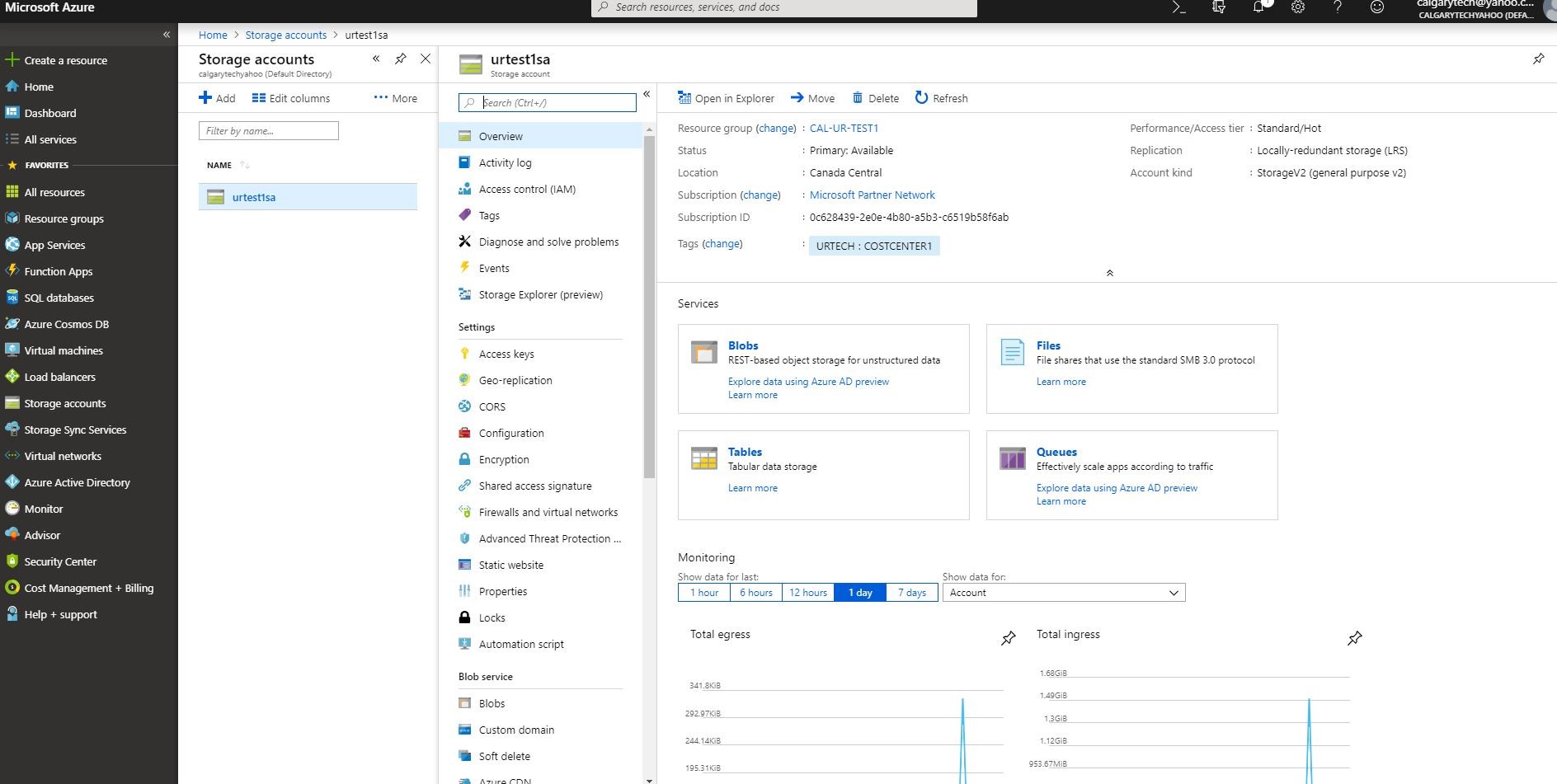
Task: Click Add in Storage accounts blade
Action: click(217, 98)
